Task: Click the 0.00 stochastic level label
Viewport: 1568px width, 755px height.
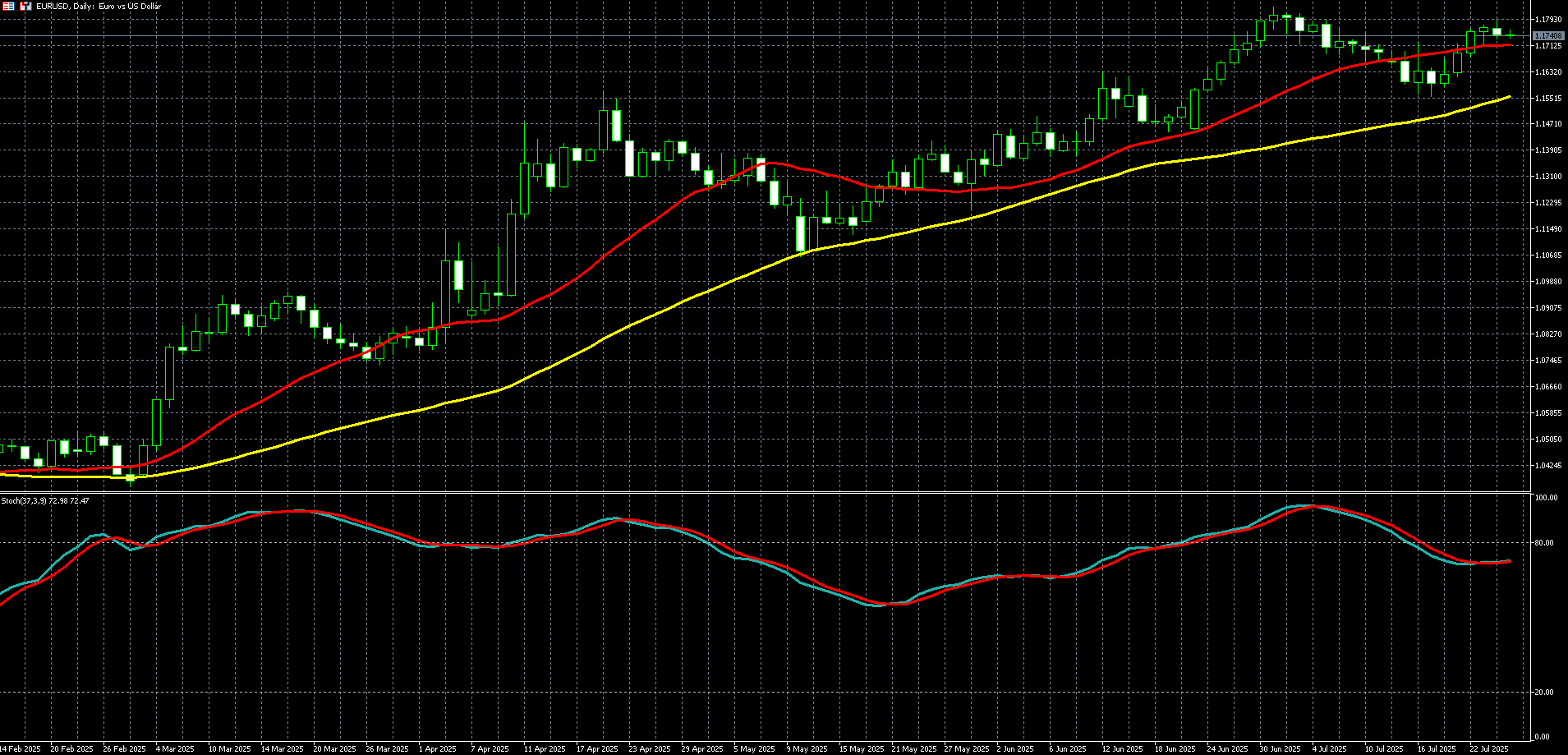Action: tap(1543, 737)
